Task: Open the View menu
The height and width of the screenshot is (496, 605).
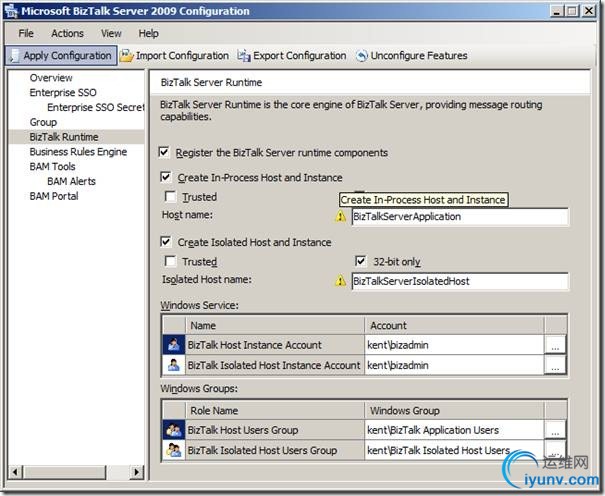Action: [x=111, y=34]
